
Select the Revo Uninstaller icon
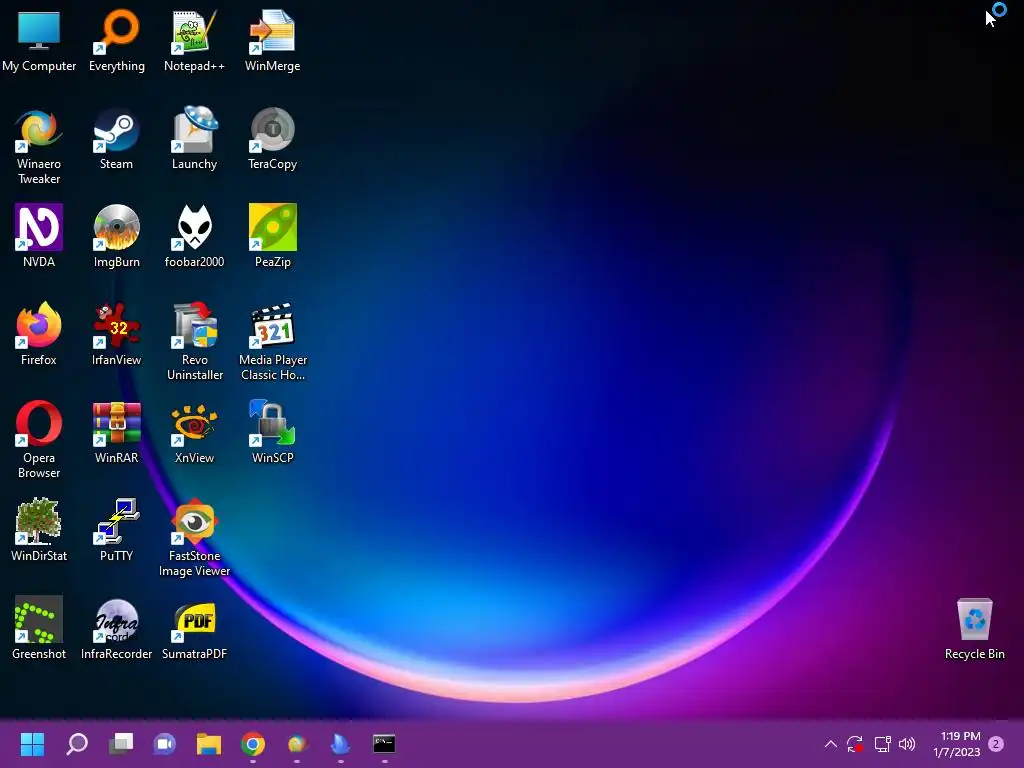click(195, 342)
